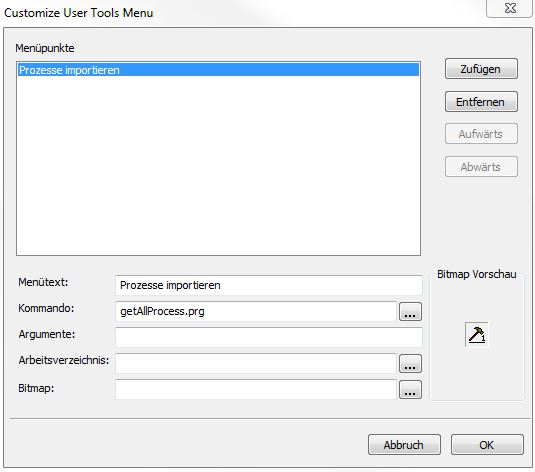Click the Bitmap path input field
Viewport: 535px width, 472px height.
256,389
